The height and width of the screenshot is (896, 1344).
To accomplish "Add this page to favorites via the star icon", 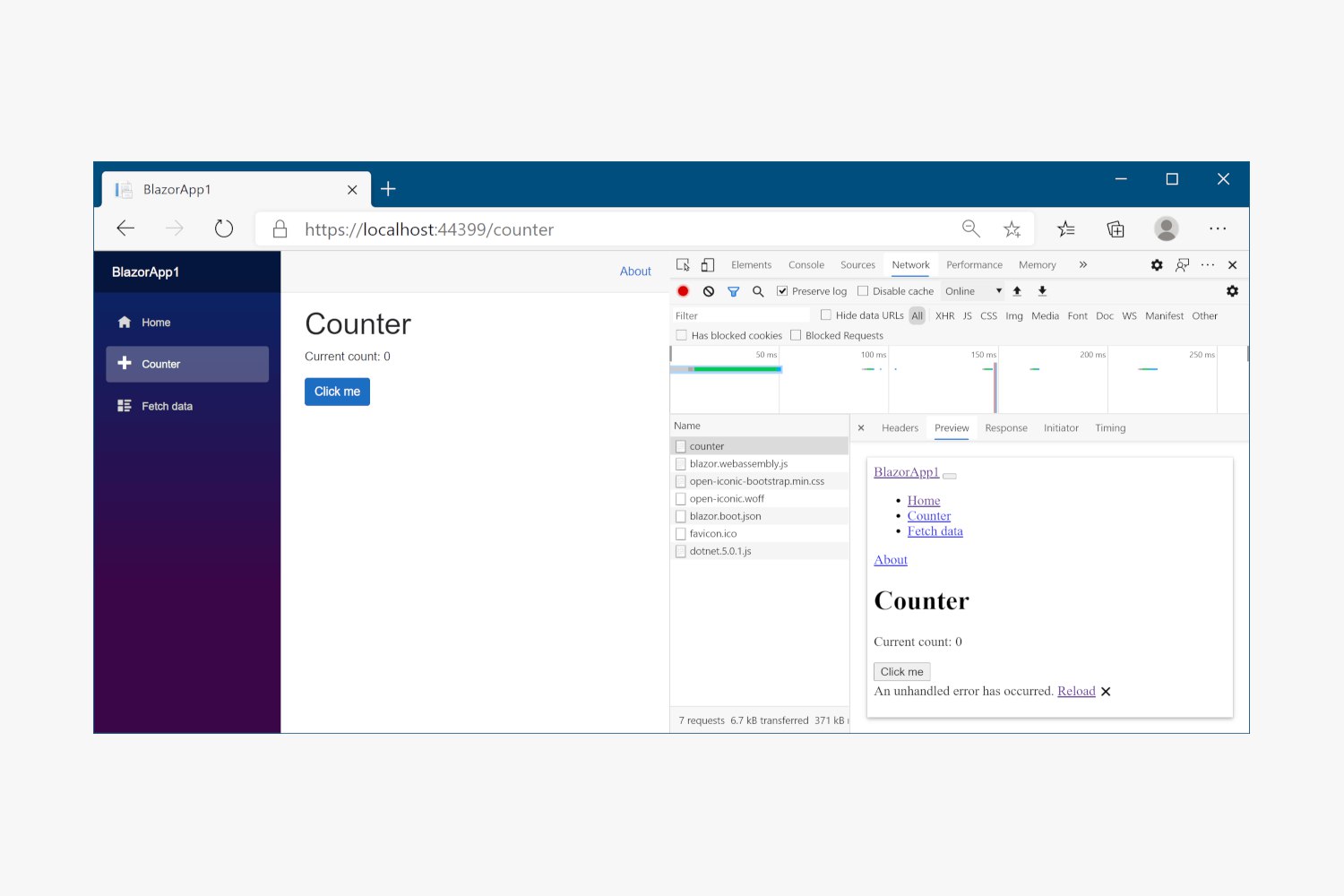I will (1012, 229).
